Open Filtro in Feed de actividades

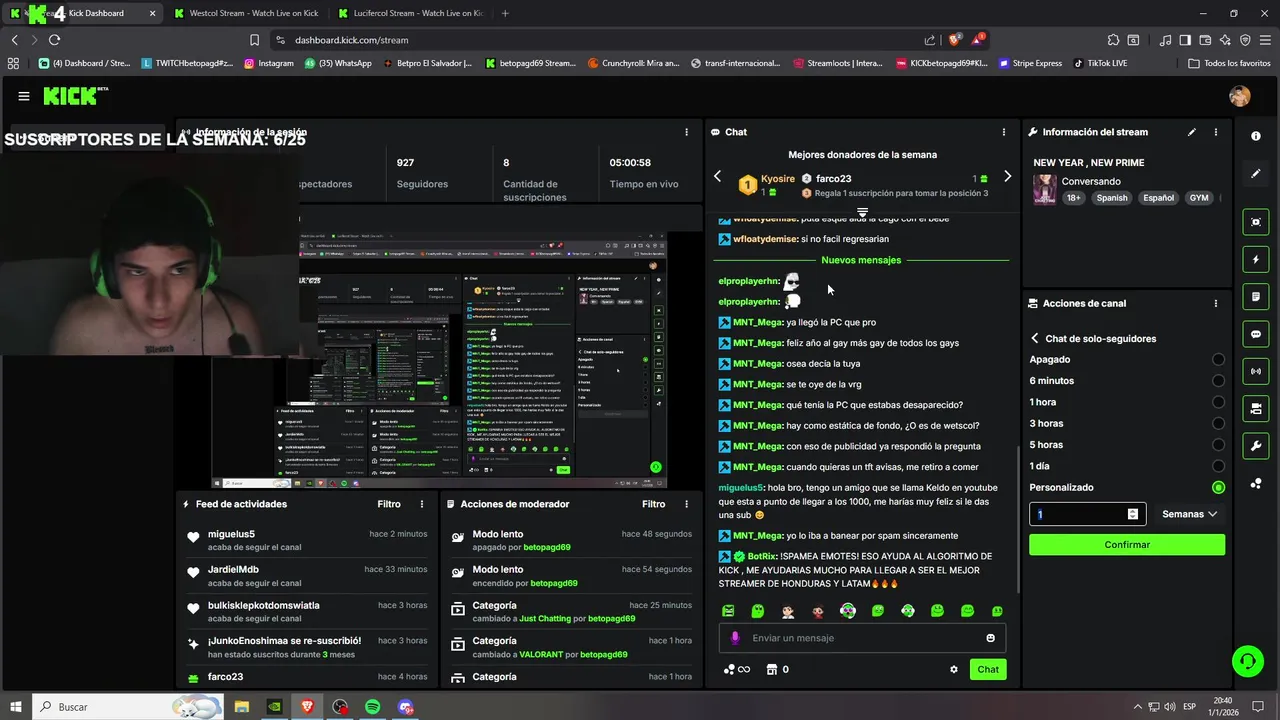[x=389, y=504]
